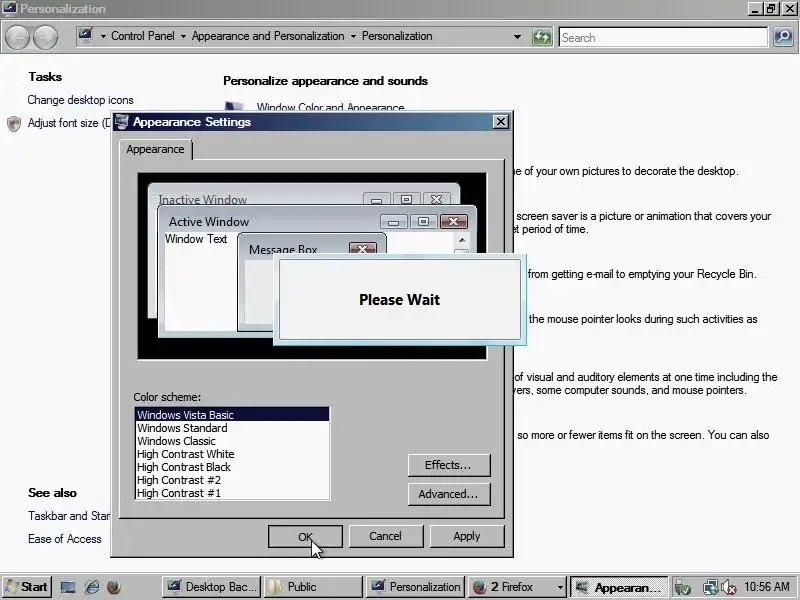Select the Appearance tab
This screenshot has width=800, height=600.
tap(155, 149)
